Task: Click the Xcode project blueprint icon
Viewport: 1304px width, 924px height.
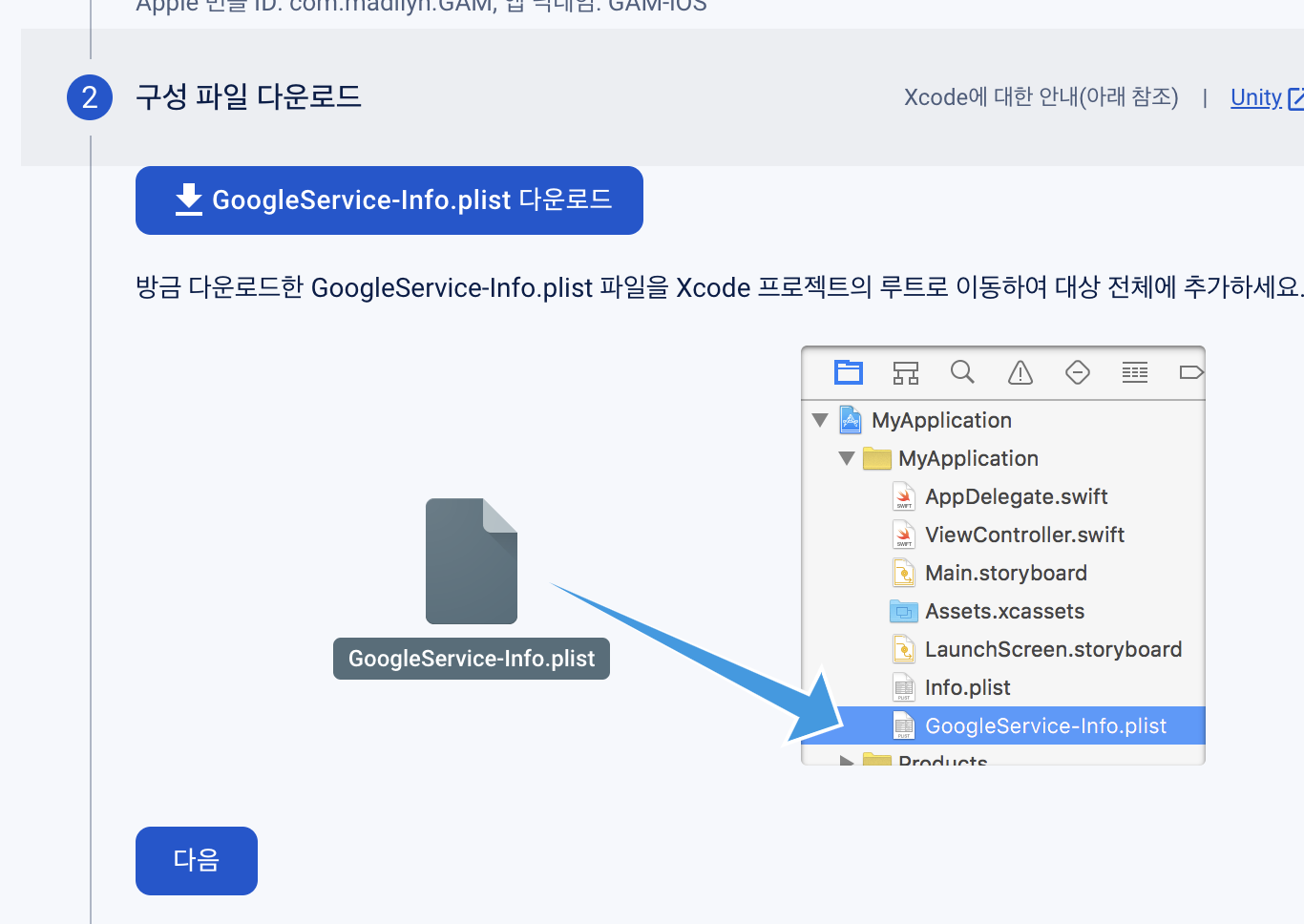Action: pos(851,420)
